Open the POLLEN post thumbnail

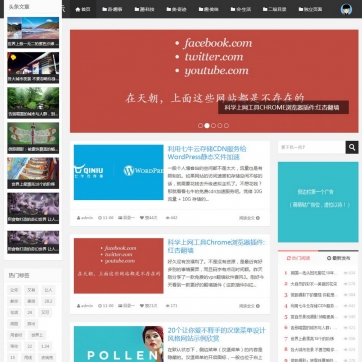click(x=119, y=344)
